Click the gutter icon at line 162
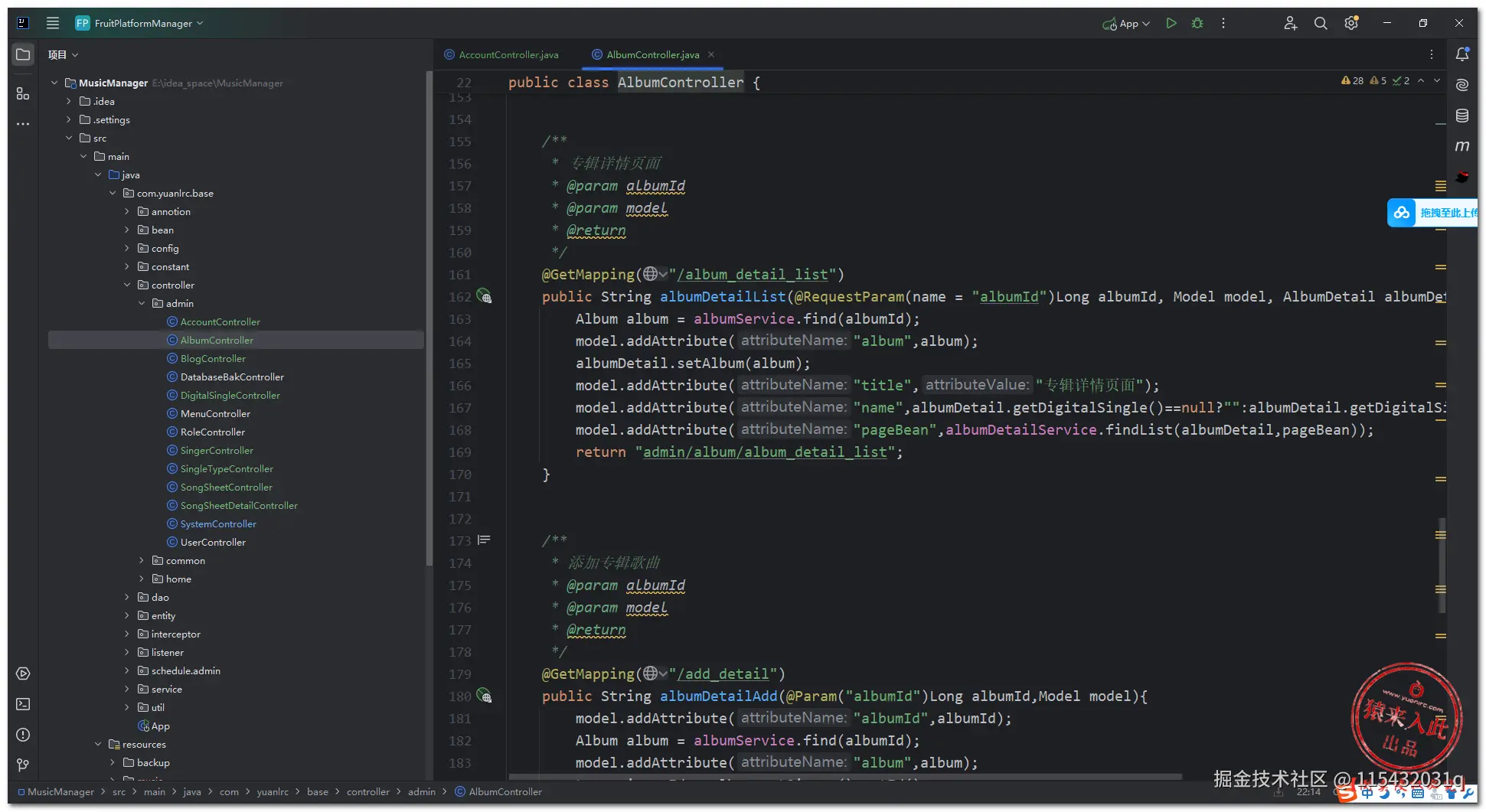This screenshot has width=1486, height=812. tap(484, 296)
